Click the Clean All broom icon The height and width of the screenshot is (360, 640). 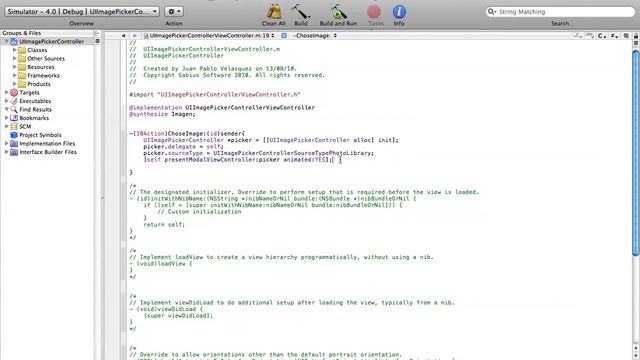273,11
